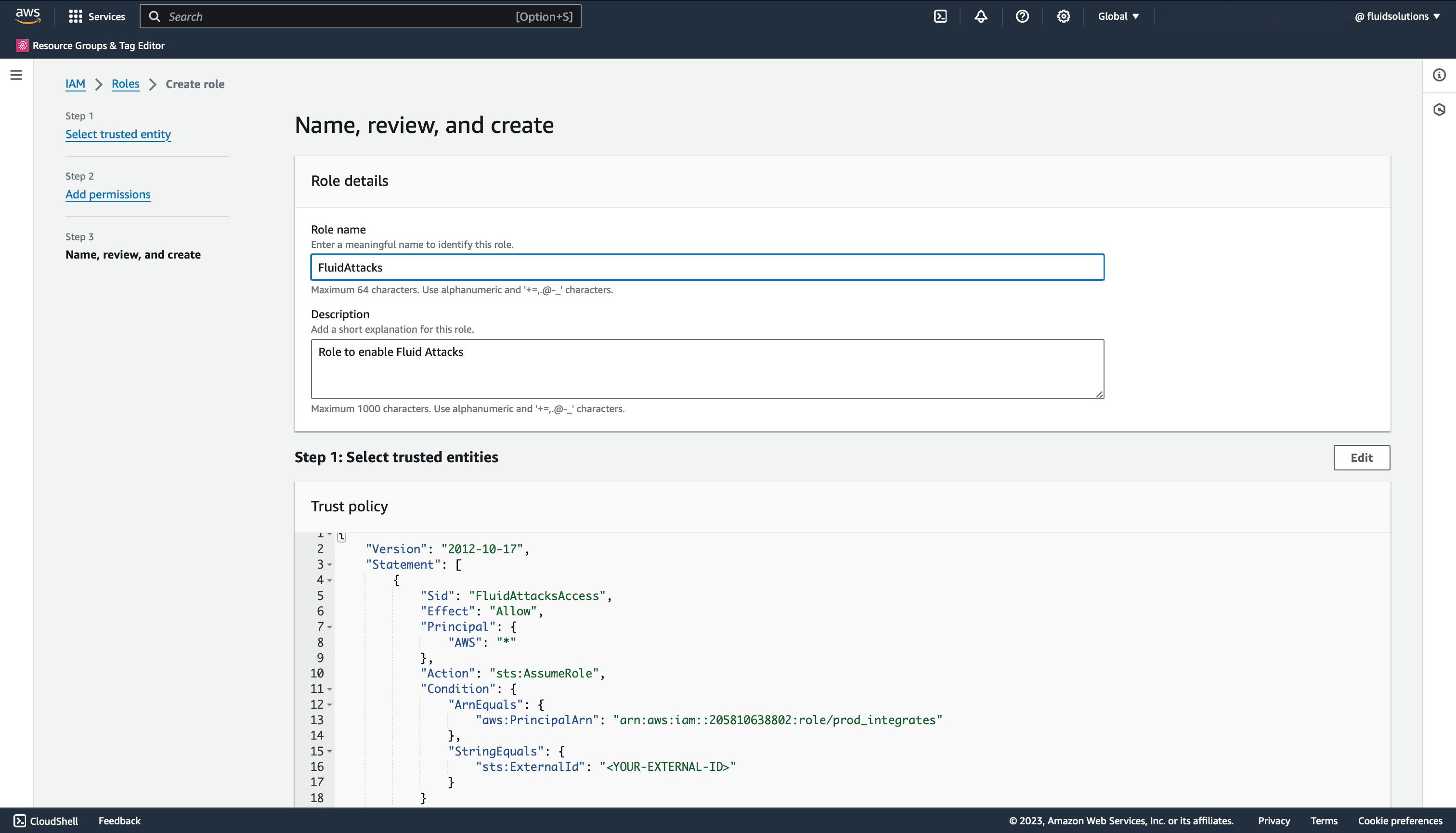This screenshot has height=833, width=1456.
Task: Collapse the Statement array at line 3
Action: pyautogui.click(x=329, y=565)
